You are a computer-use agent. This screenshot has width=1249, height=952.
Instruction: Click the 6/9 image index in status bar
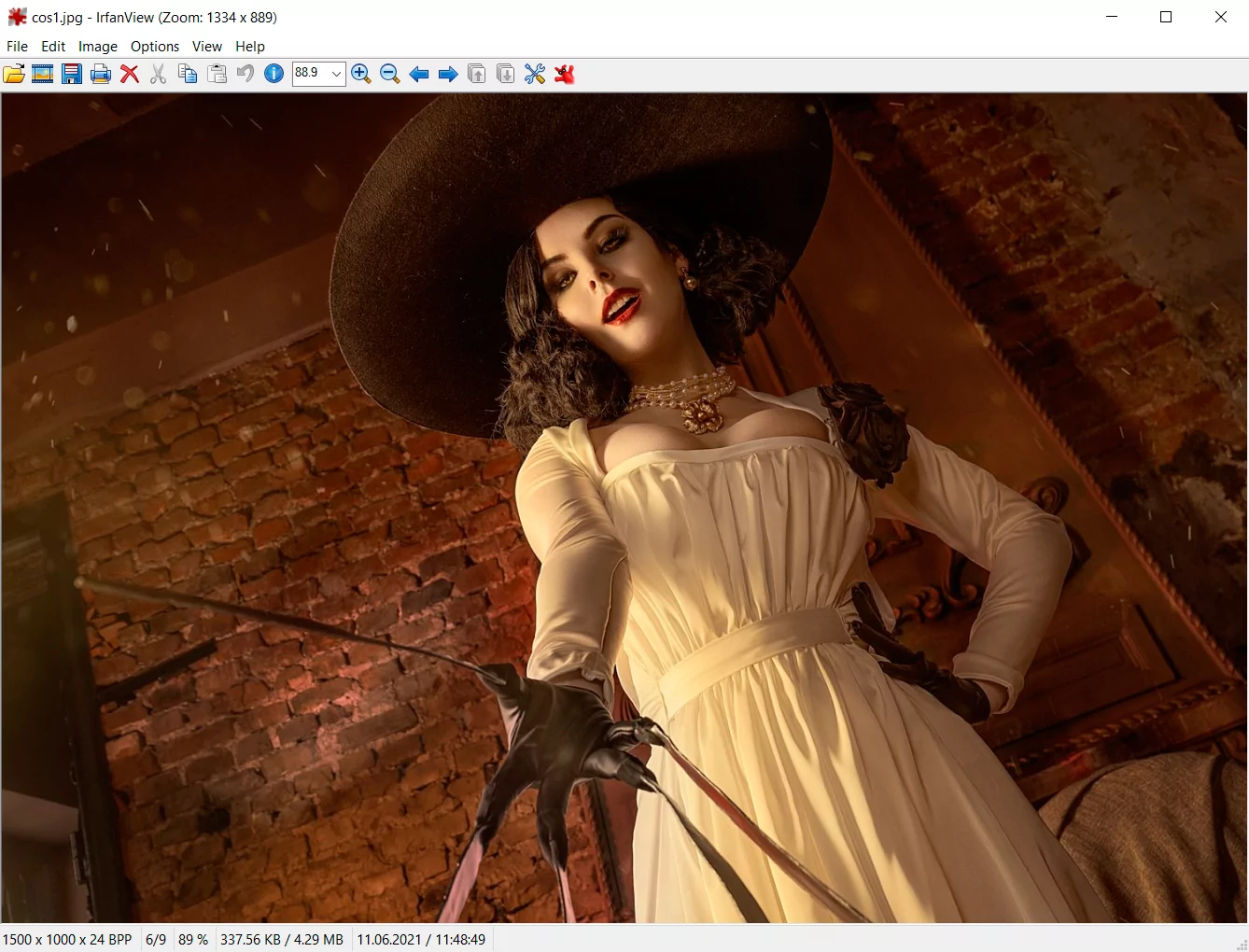coord(156,940)
